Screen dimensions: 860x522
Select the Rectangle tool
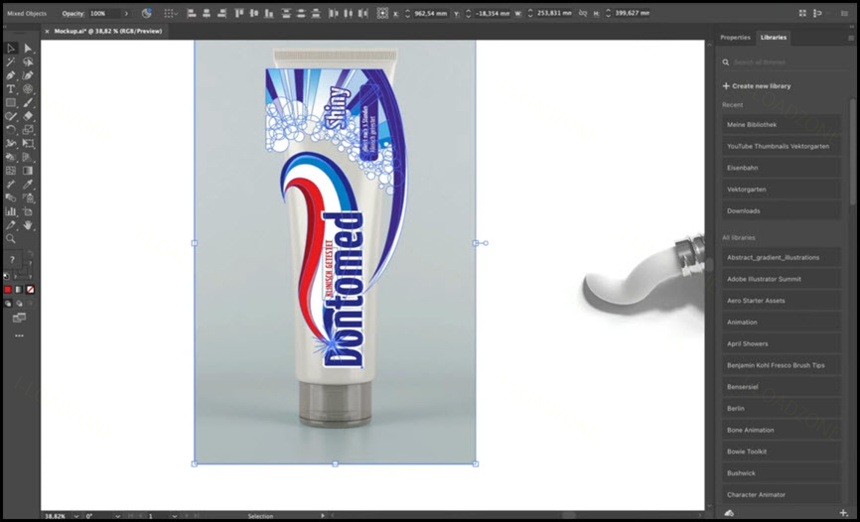click(11, 103)
